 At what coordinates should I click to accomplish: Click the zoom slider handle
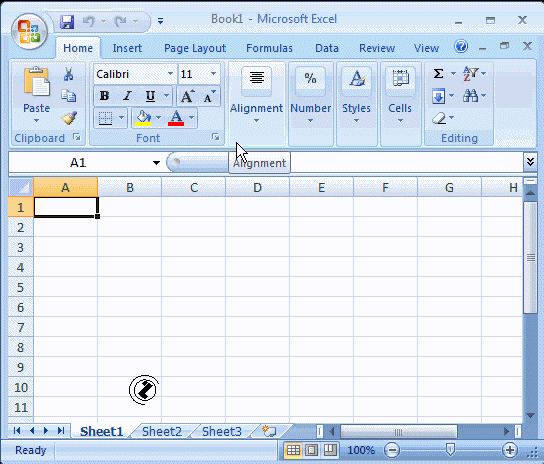click(450, 450)
